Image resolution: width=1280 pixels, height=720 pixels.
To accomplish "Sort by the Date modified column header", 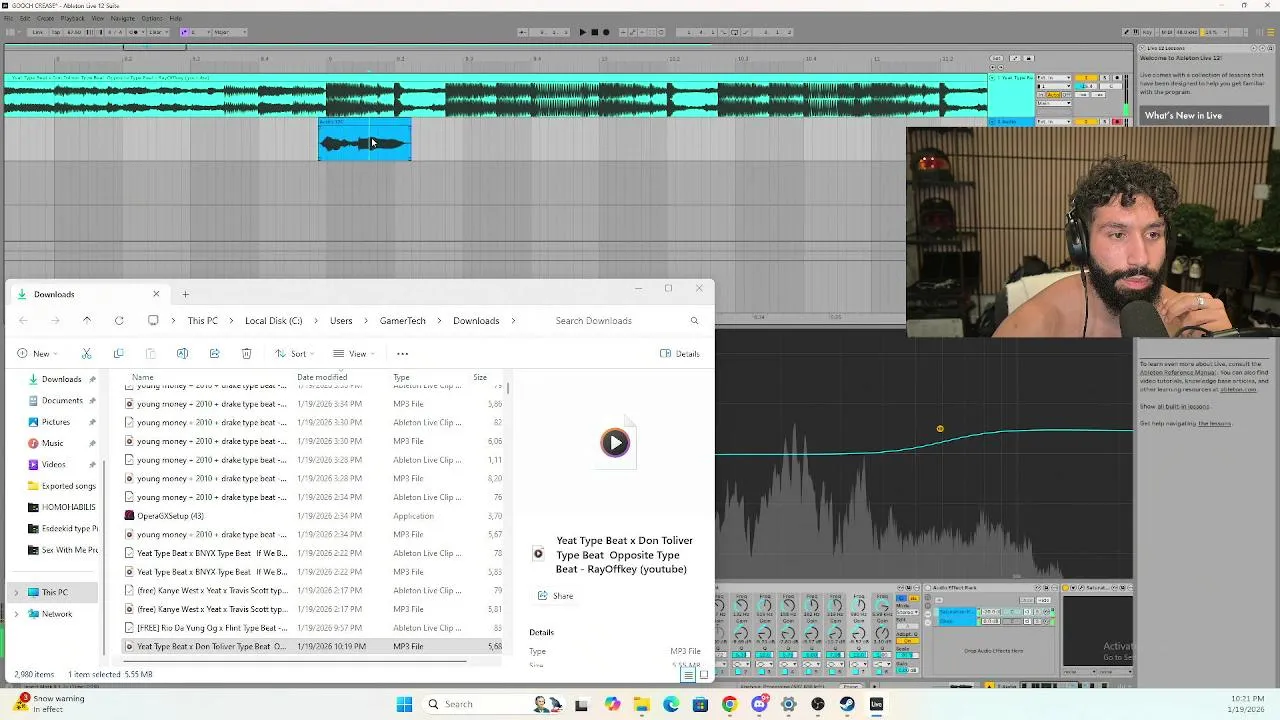I will pos(322,377).
